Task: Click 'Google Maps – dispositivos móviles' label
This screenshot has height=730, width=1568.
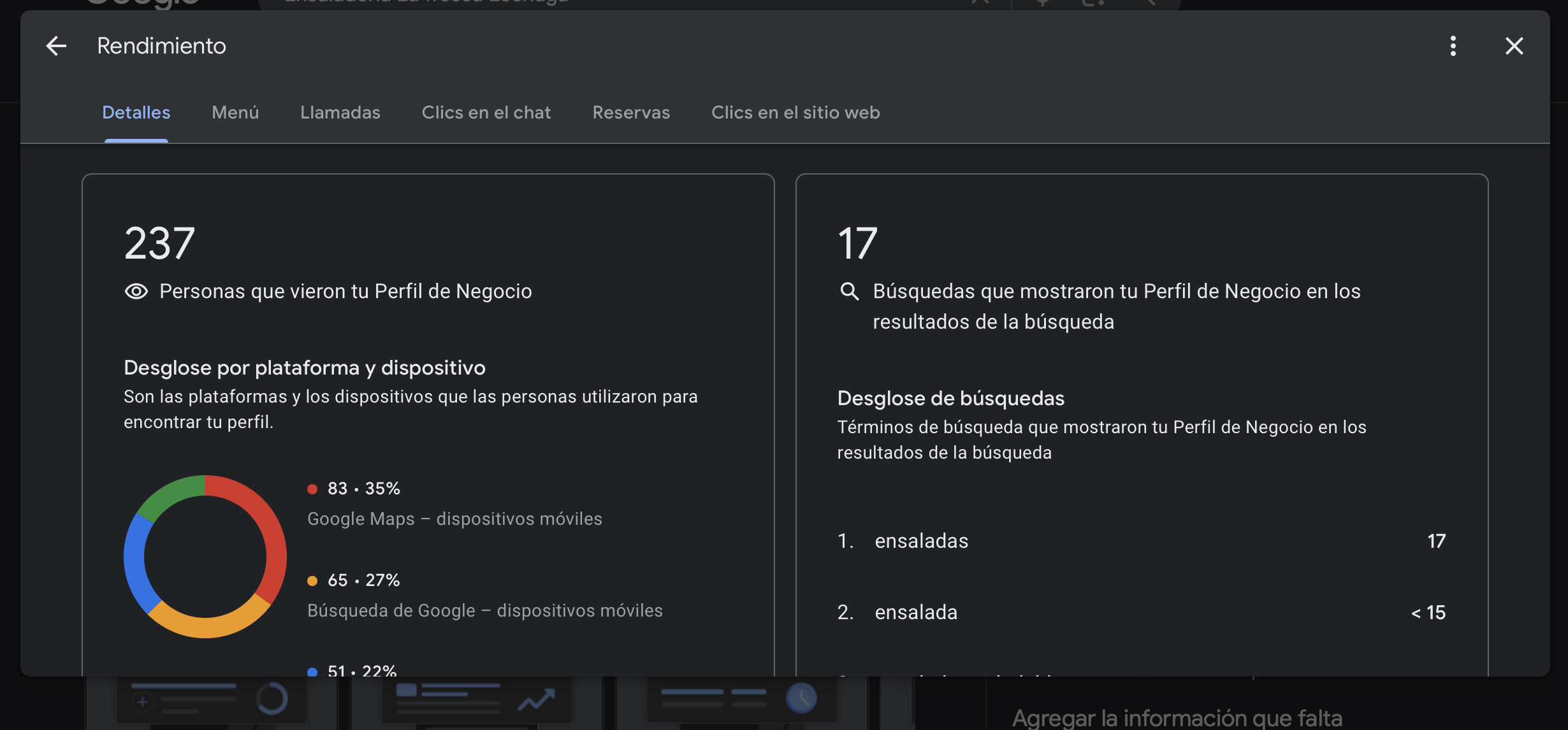Action: click(x=454, y=519)
